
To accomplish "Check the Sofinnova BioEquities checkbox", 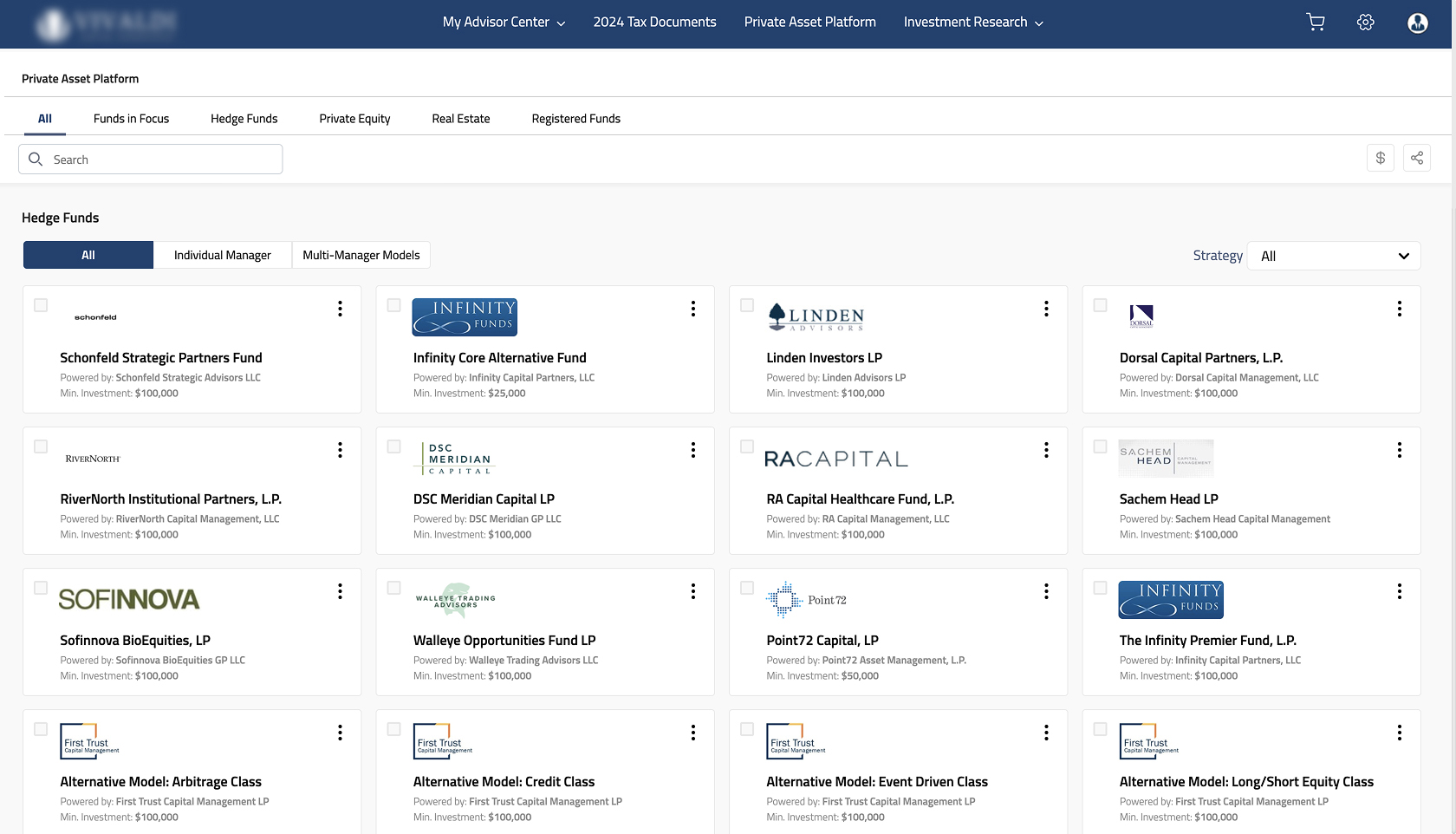I will pyautogui.click(x=41, y=588).
